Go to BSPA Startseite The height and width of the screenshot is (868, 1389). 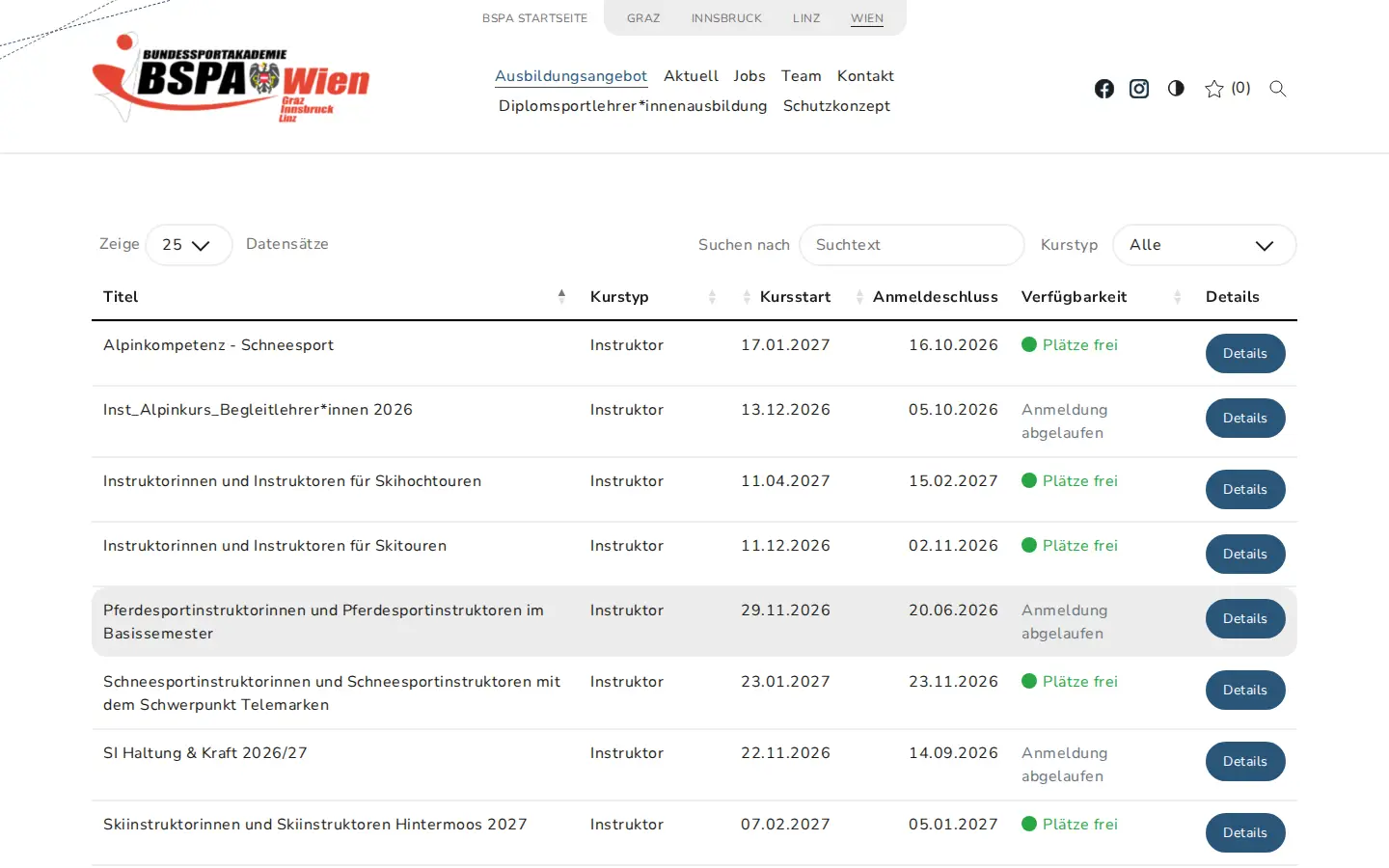534,18
